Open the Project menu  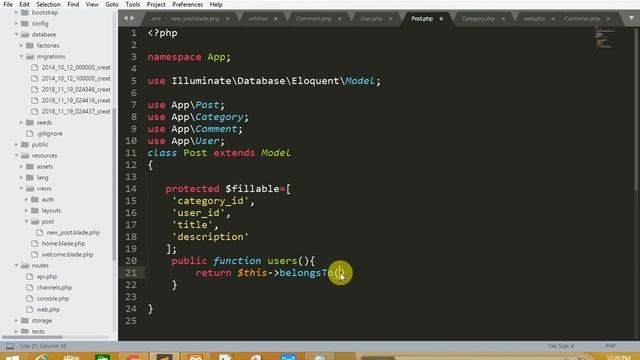(x=156, y=4)
